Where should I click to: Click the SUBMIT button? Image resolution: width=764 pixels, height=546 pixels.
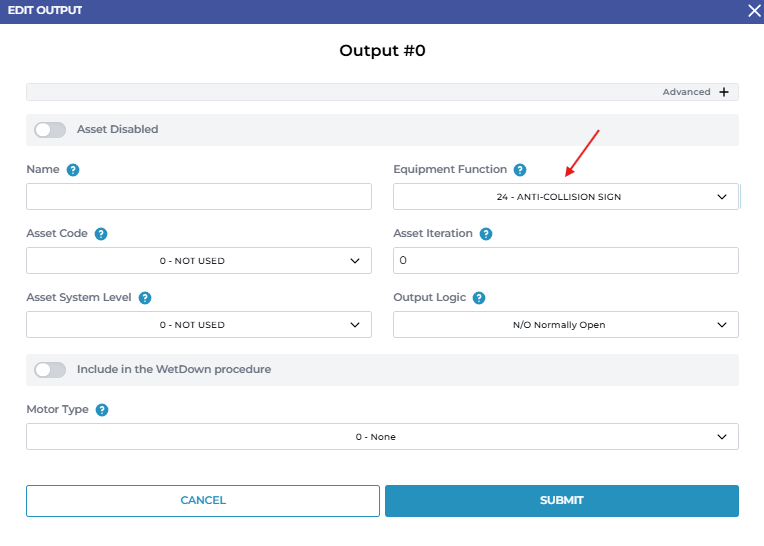pyautogui.click(x=561, y=501)
